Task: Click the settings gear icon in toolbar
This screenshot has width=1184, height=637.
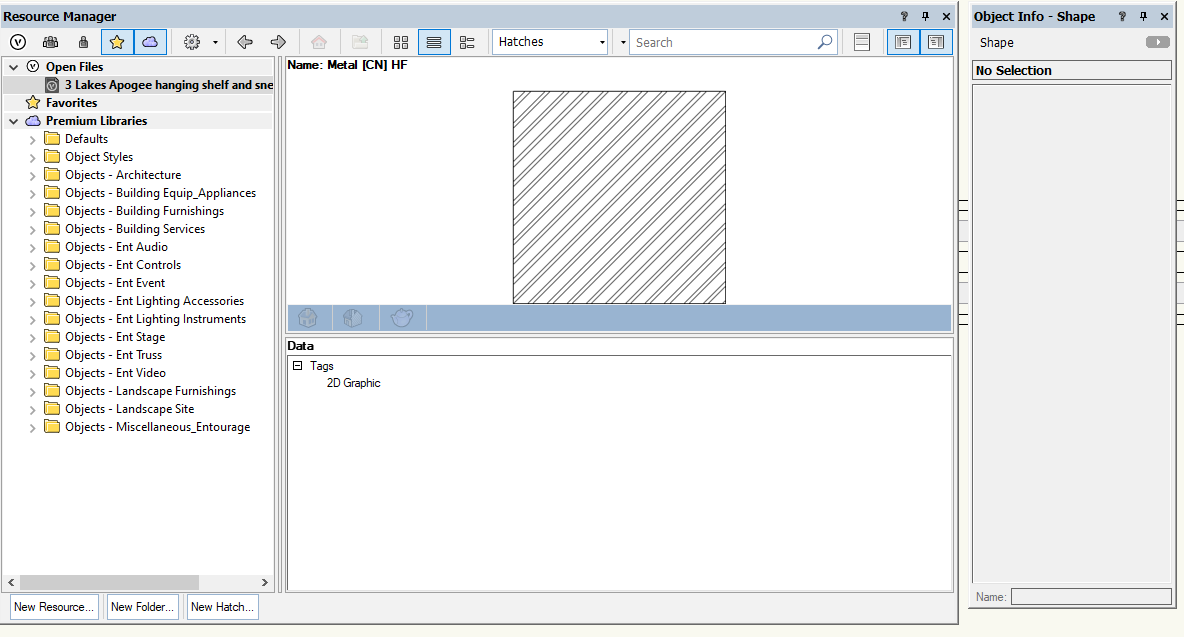Action: click(192, 42)
